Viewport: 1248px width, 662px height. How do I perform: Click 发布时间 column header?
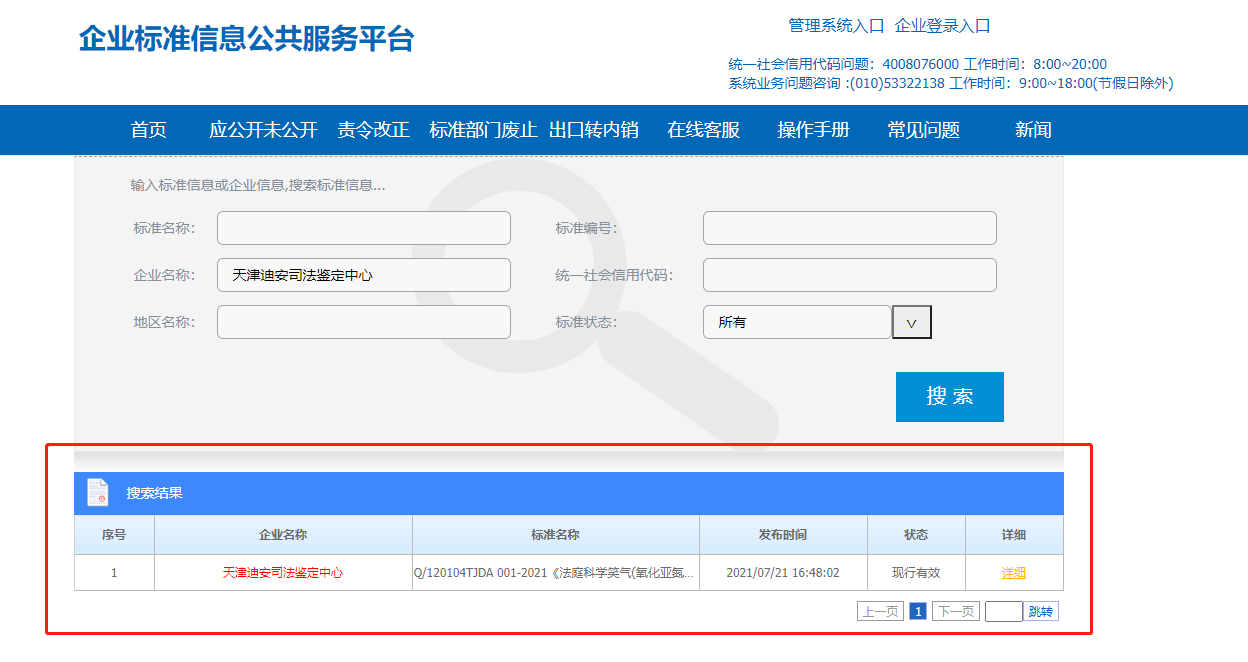[783, 535]
